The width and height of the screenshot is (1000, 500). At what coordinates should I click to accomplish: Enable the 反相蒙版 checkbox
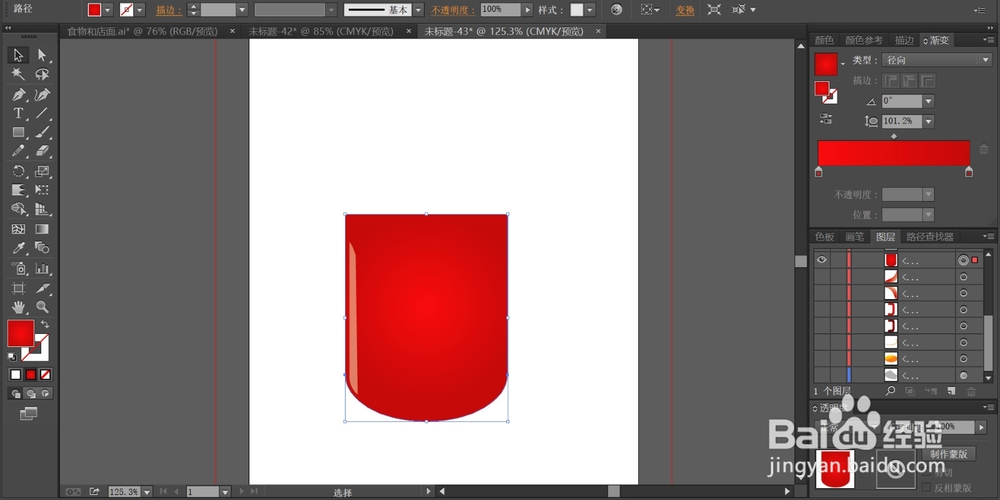tap(927, 488)
